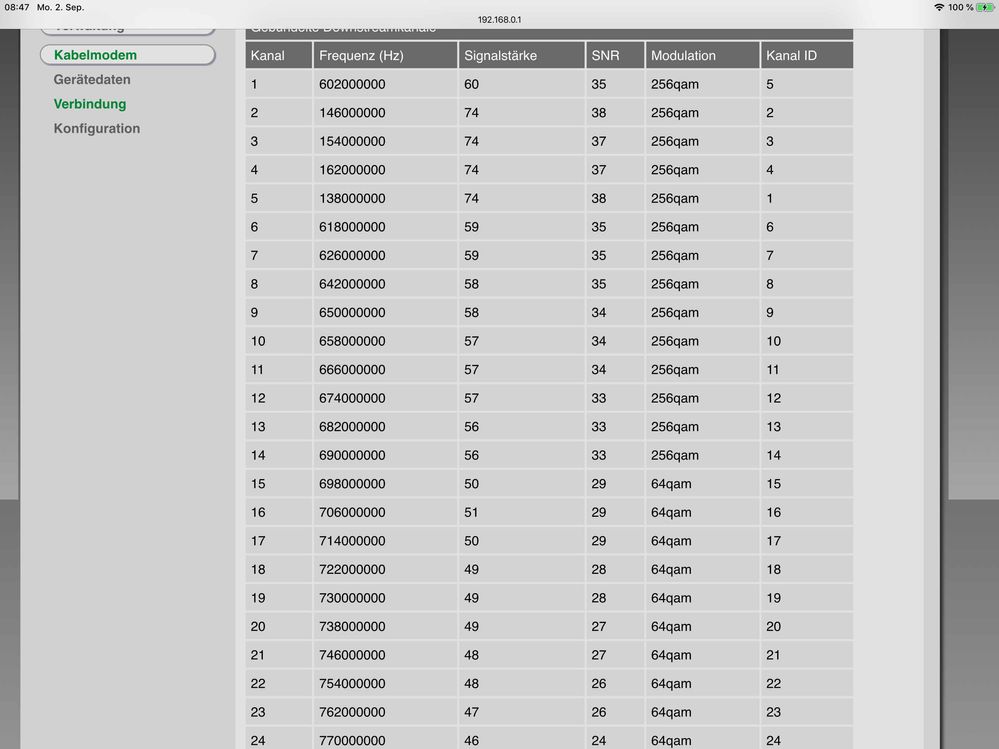Select signal strength 60 in Kanal 1 row
999x749 pixels.
pyautogui.click(x=522, y=84)
